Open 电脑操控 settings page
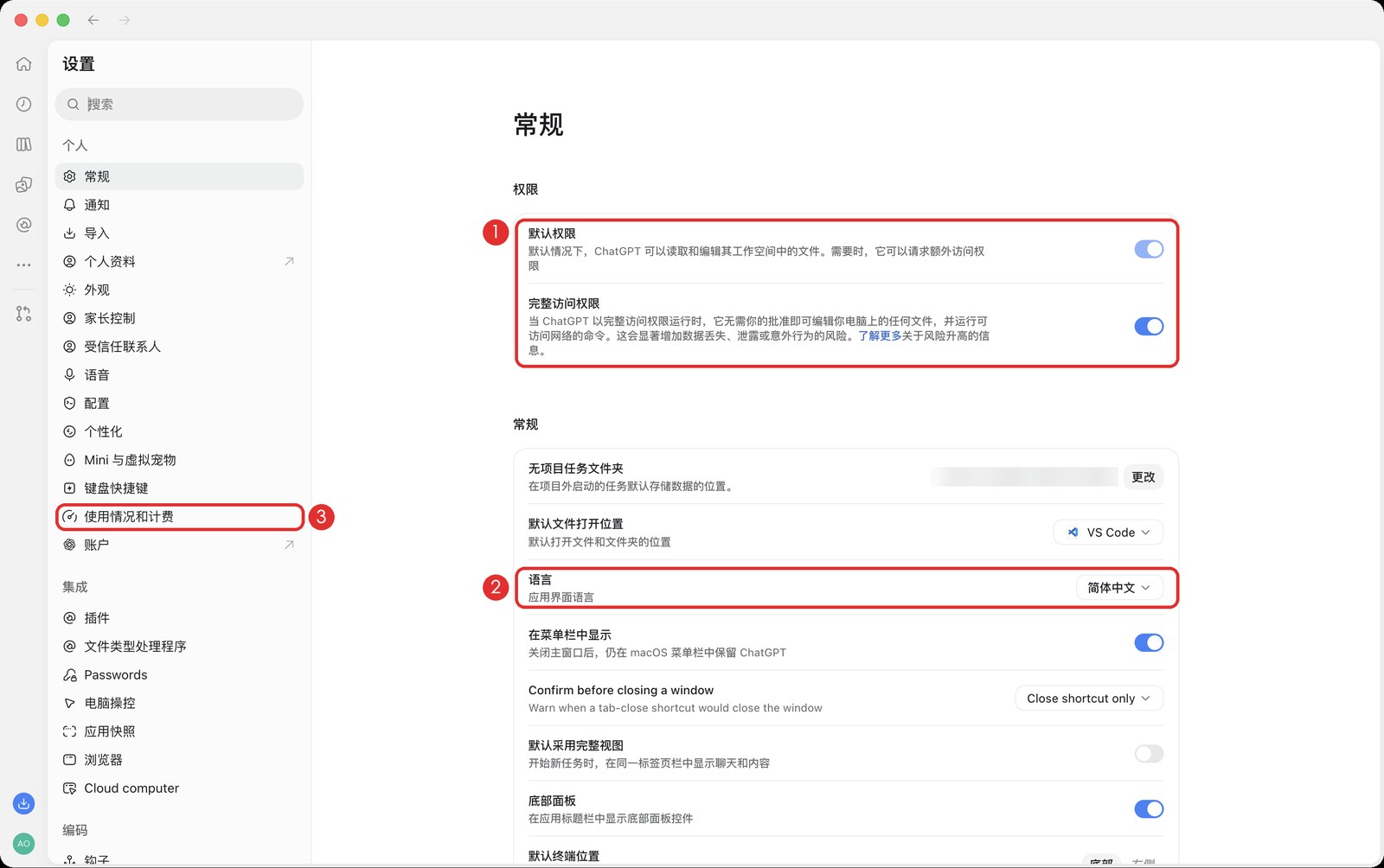This screenshot has height=868, width=1384. 180,704
